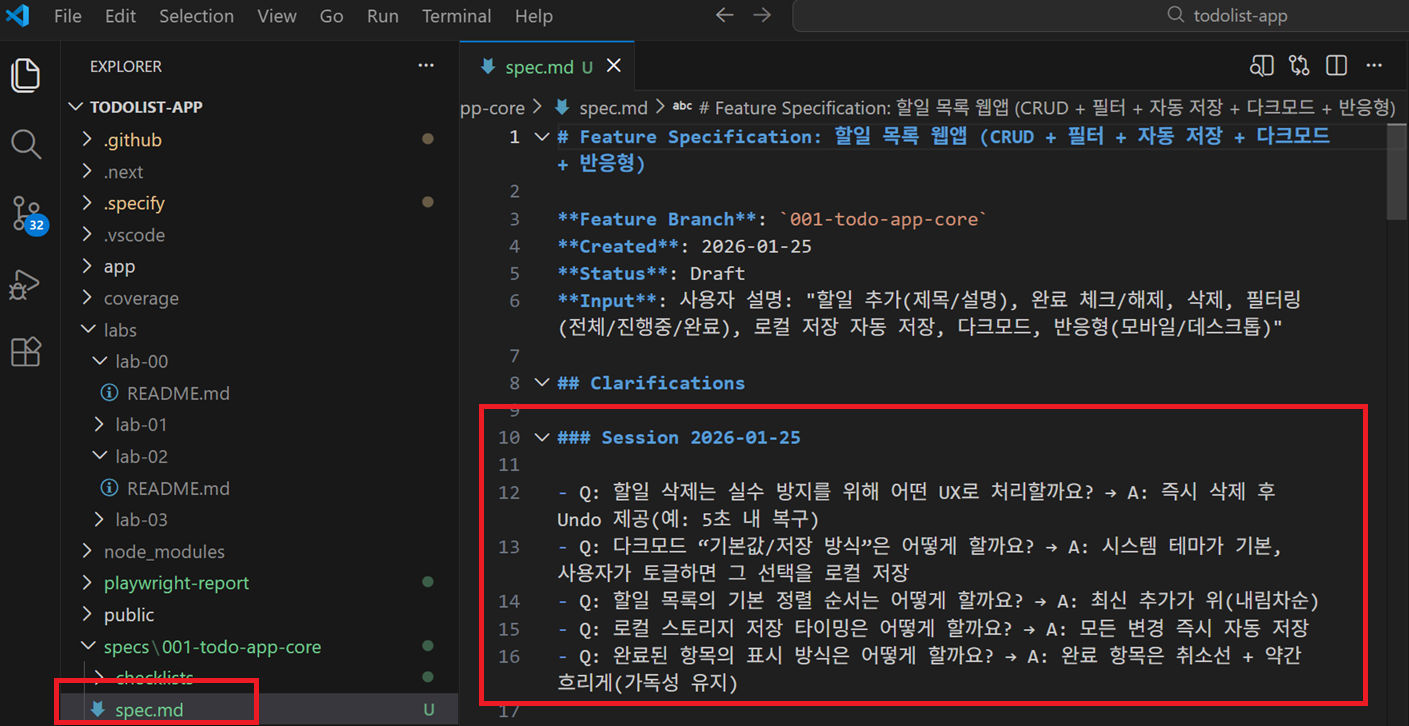1409x726 pixels.
Task: Expand the coverage folder
Action: point(141,298)
